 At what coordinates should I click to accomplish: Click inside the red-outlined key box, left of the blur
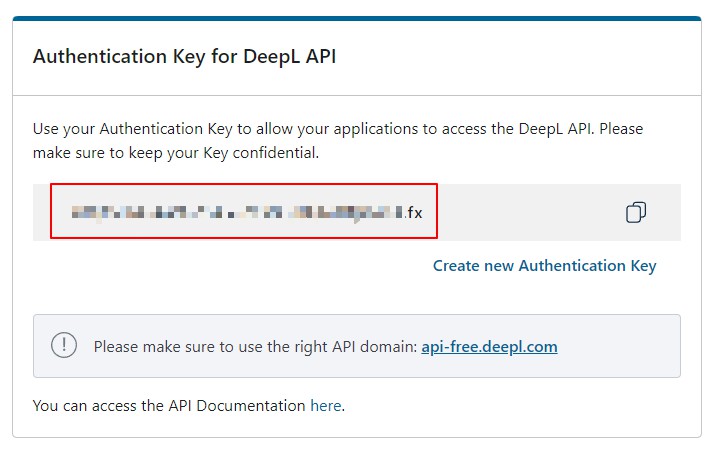[61, 212]
